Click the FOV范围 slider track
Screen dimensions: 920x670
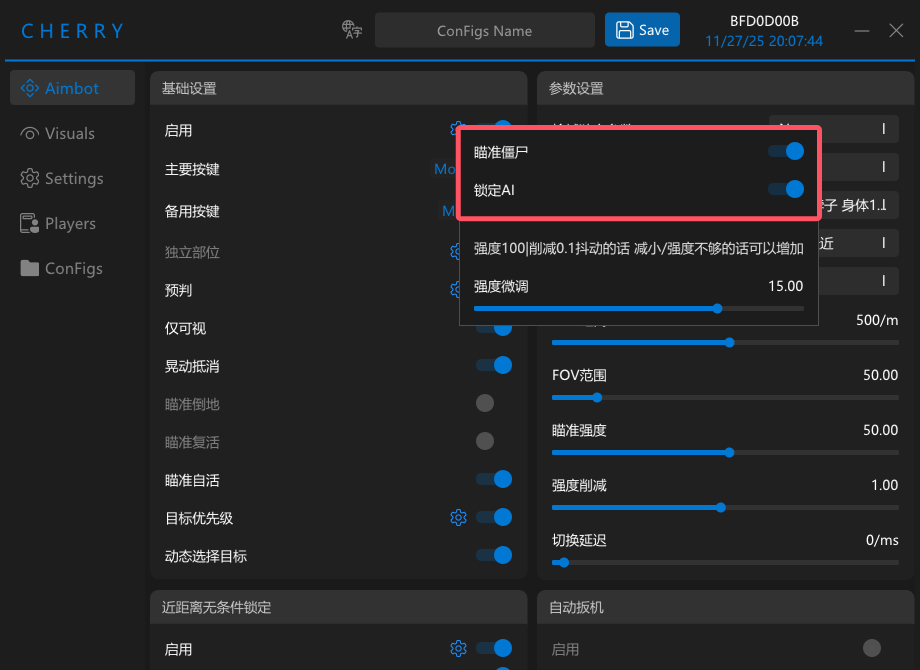pyautogui.click(x=725, y=398)
